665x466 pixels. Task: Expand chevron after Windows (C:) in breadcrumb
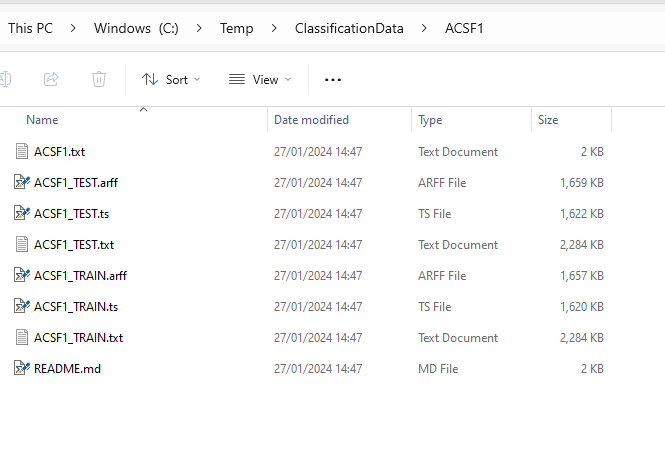pyautogui.click(x=199, y=28)
